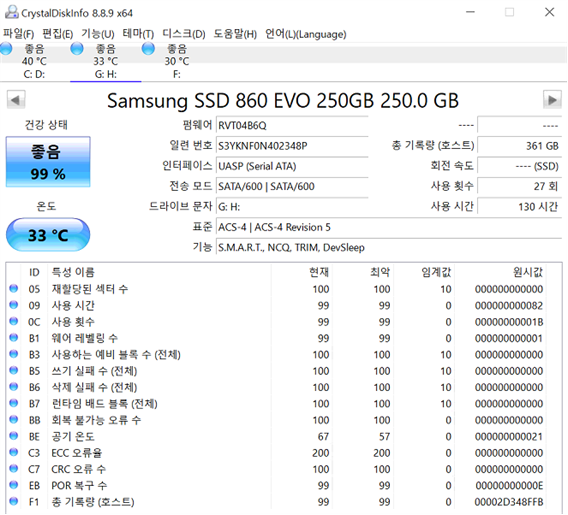Image resolution: width=568 pixels, height=515 pixels.
Task: Open the 언어(L)(Language) menu
Action: 305,34
